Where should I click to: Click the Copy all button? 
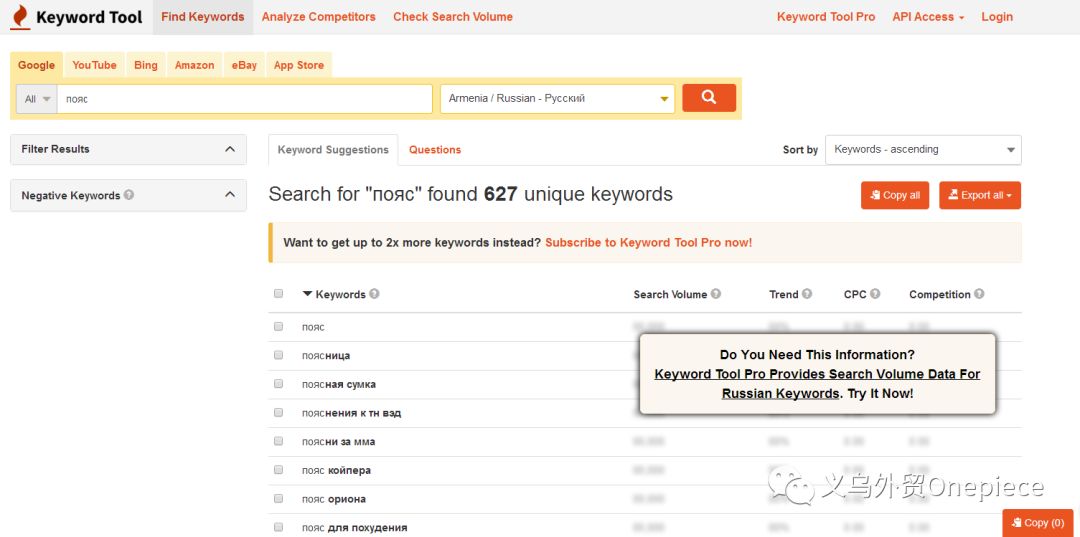[895, 196]
